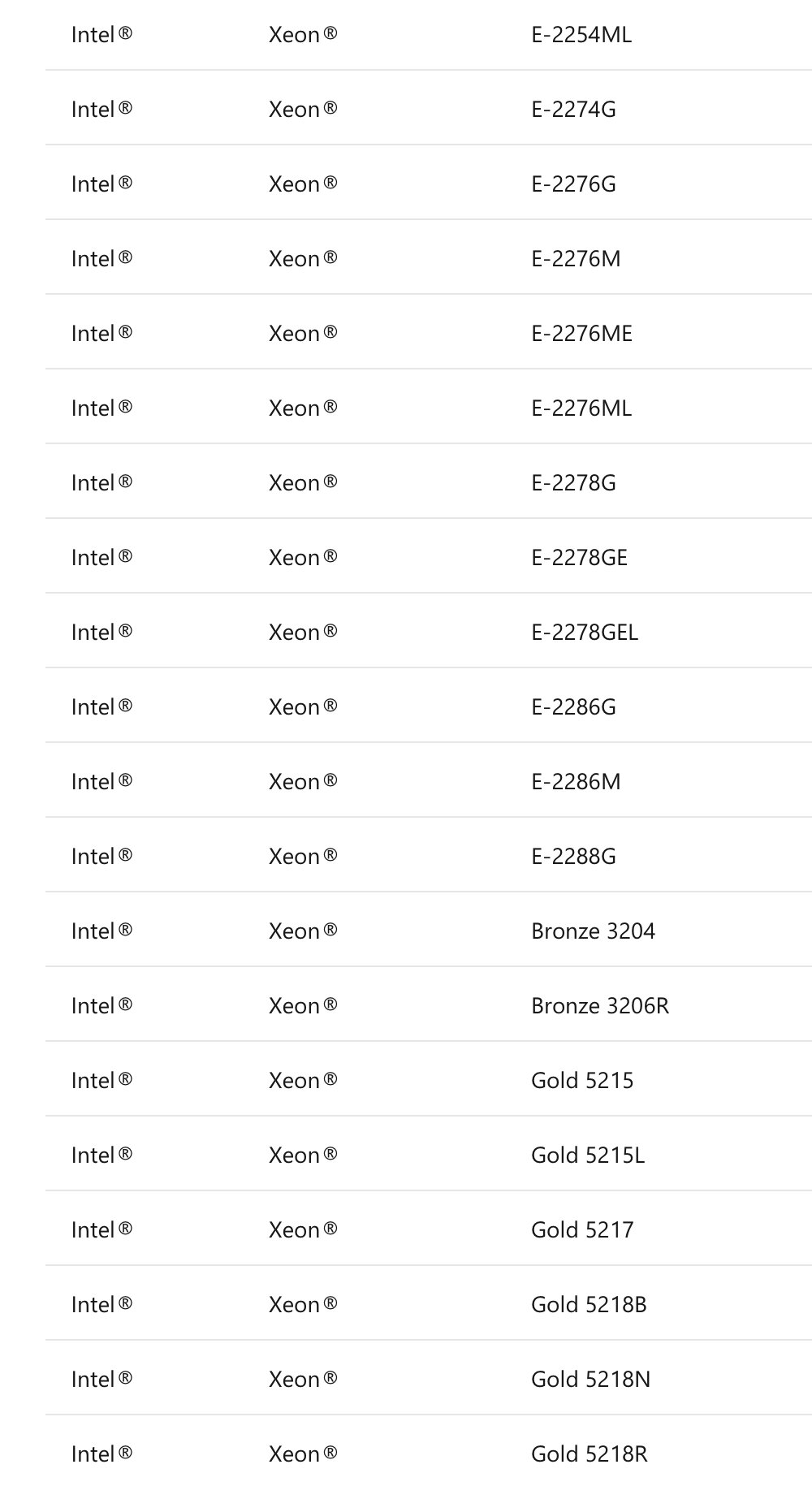Select the E-2274G model text

coord(573,110)
